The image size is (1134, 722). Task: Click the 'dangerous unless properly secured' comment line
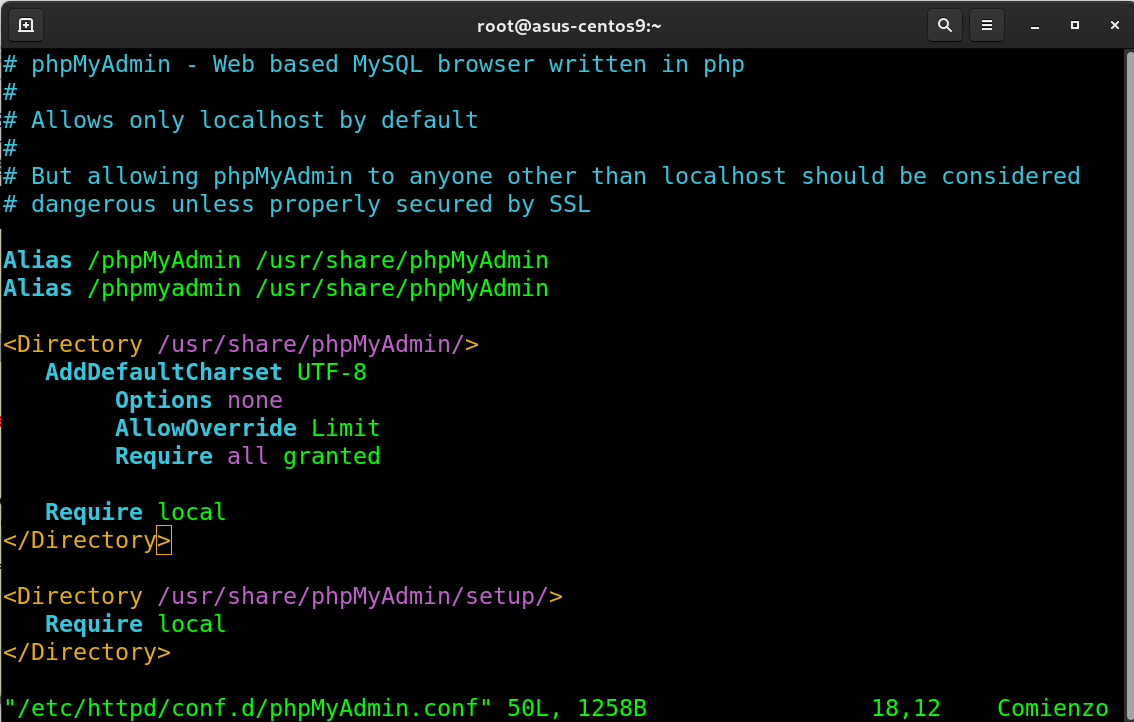coord(297,204)
